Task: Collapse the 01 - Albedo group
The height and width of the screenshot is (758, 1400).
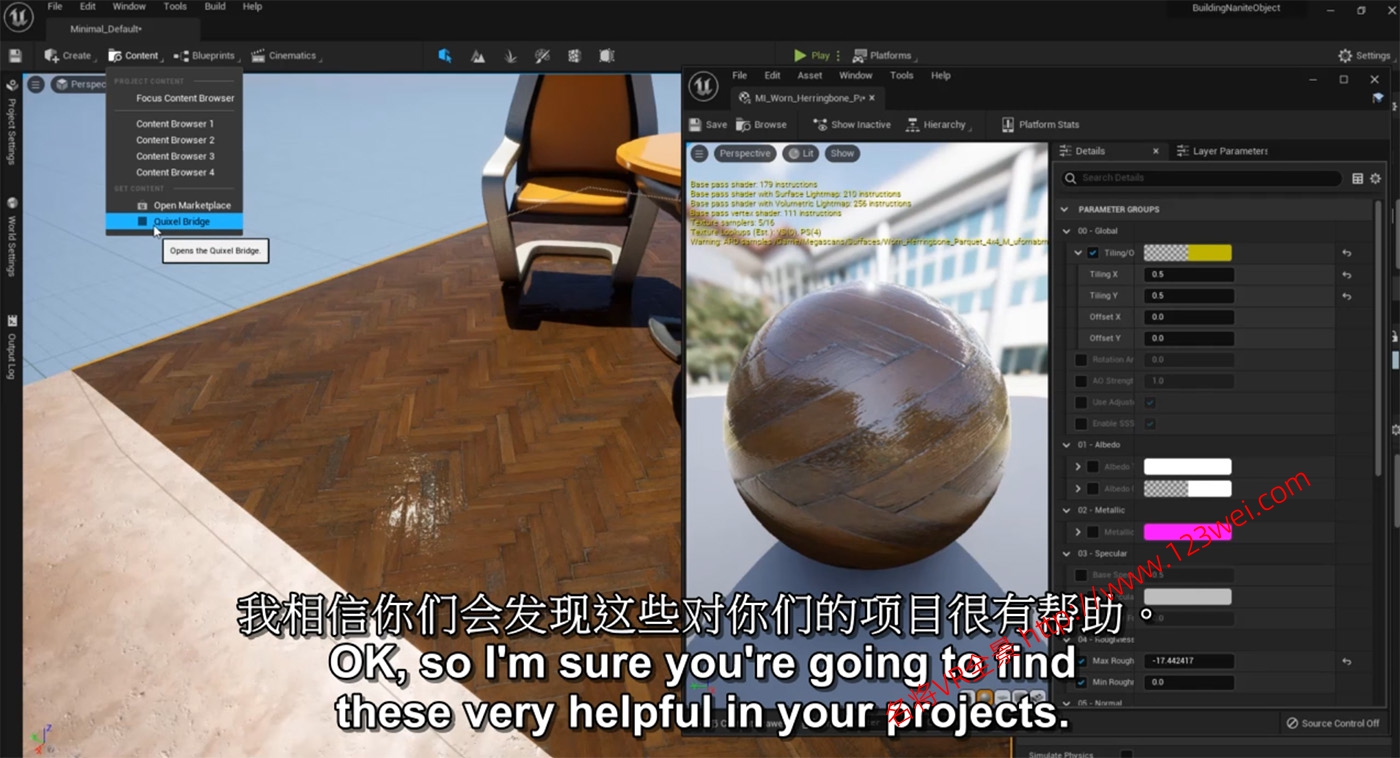Action: [x=1066, y=445]
